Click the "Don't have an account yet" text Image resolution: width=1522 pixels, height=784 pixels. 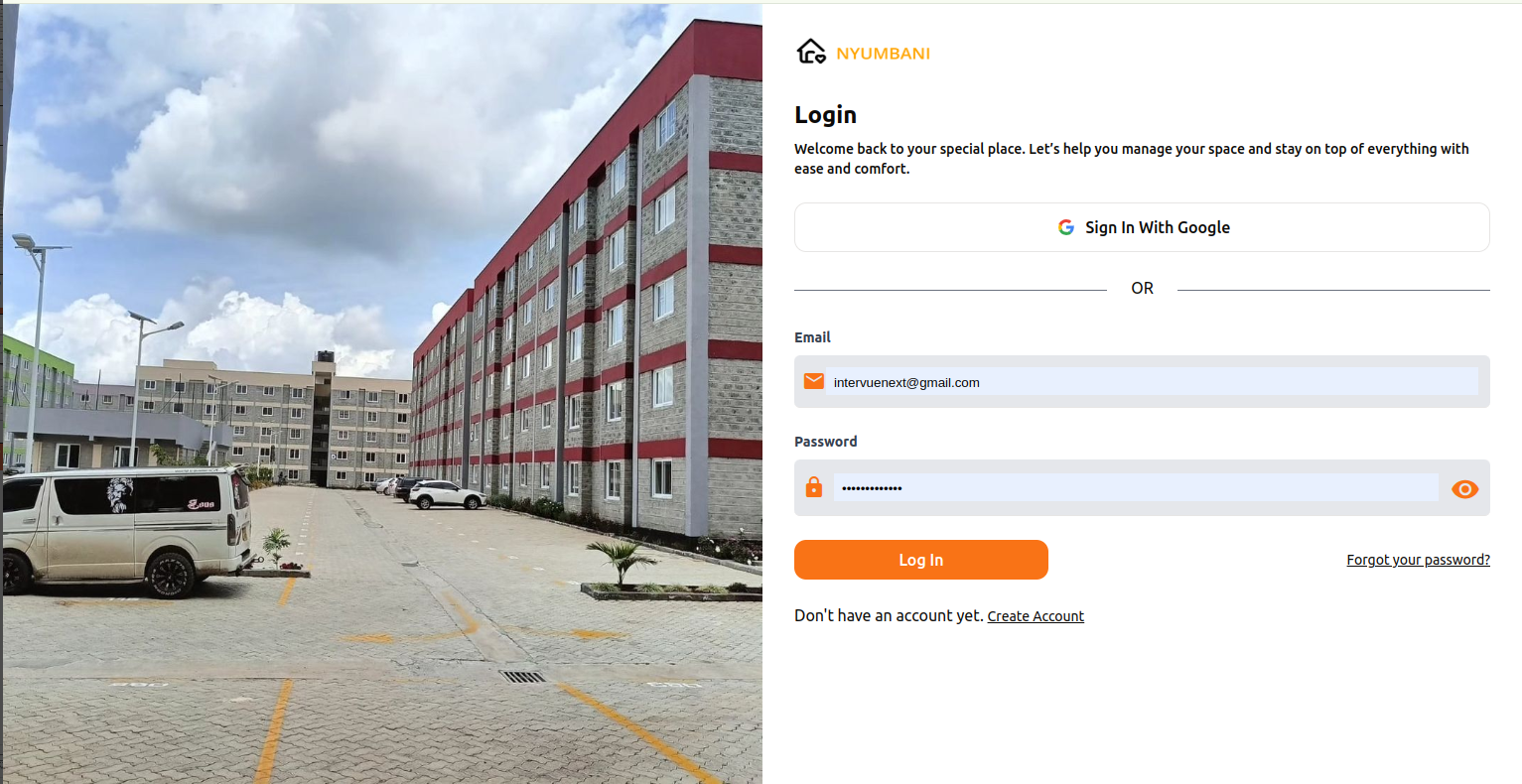click(888, 616)
